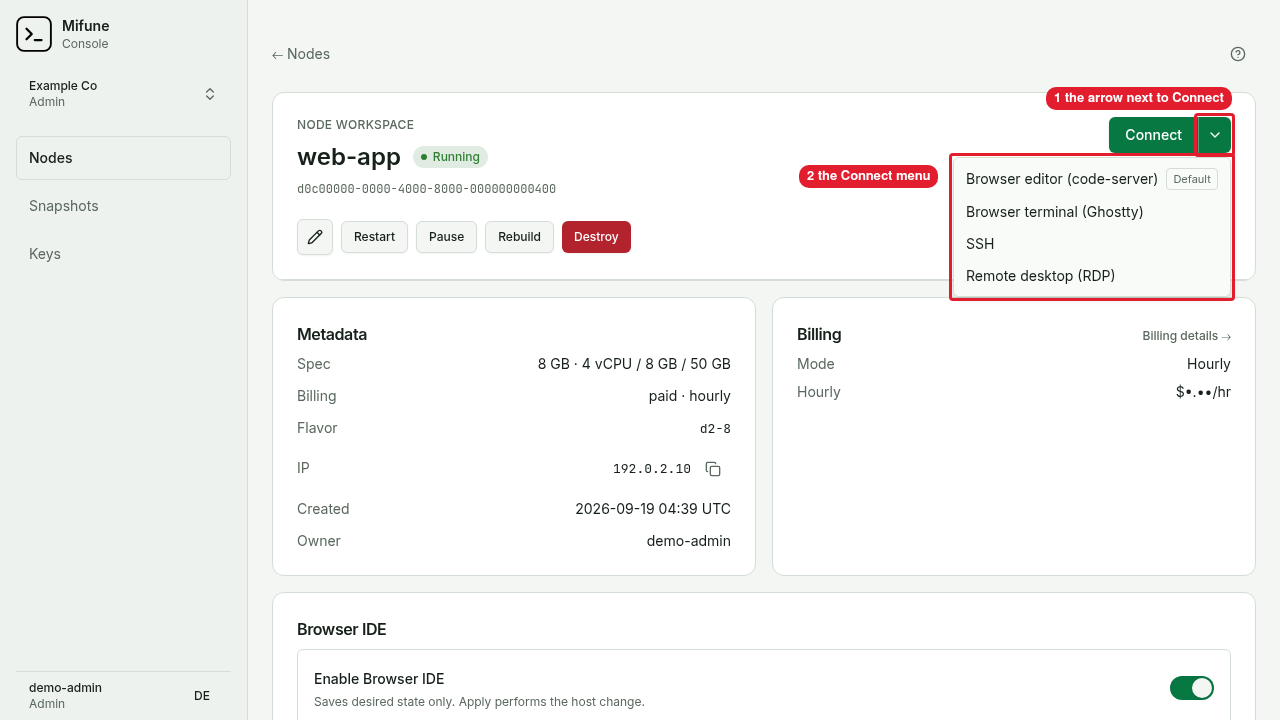Image resolution: width=1280 pixels, height=720 pixels.
Task: Open the help question-mark icon
Action: pos(1238,54)
